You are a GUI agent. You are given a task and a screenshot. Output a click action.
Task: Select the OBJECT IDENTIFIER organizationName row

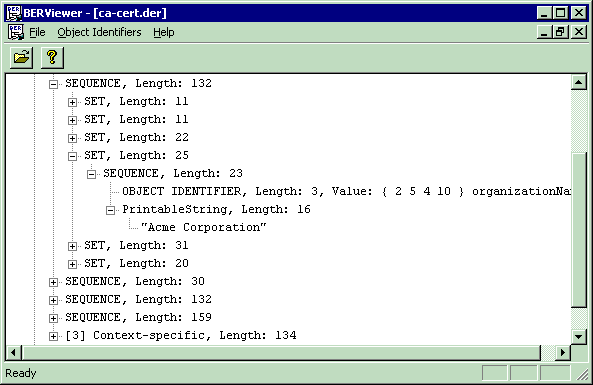pyautogui.click(x=346, y=191)
